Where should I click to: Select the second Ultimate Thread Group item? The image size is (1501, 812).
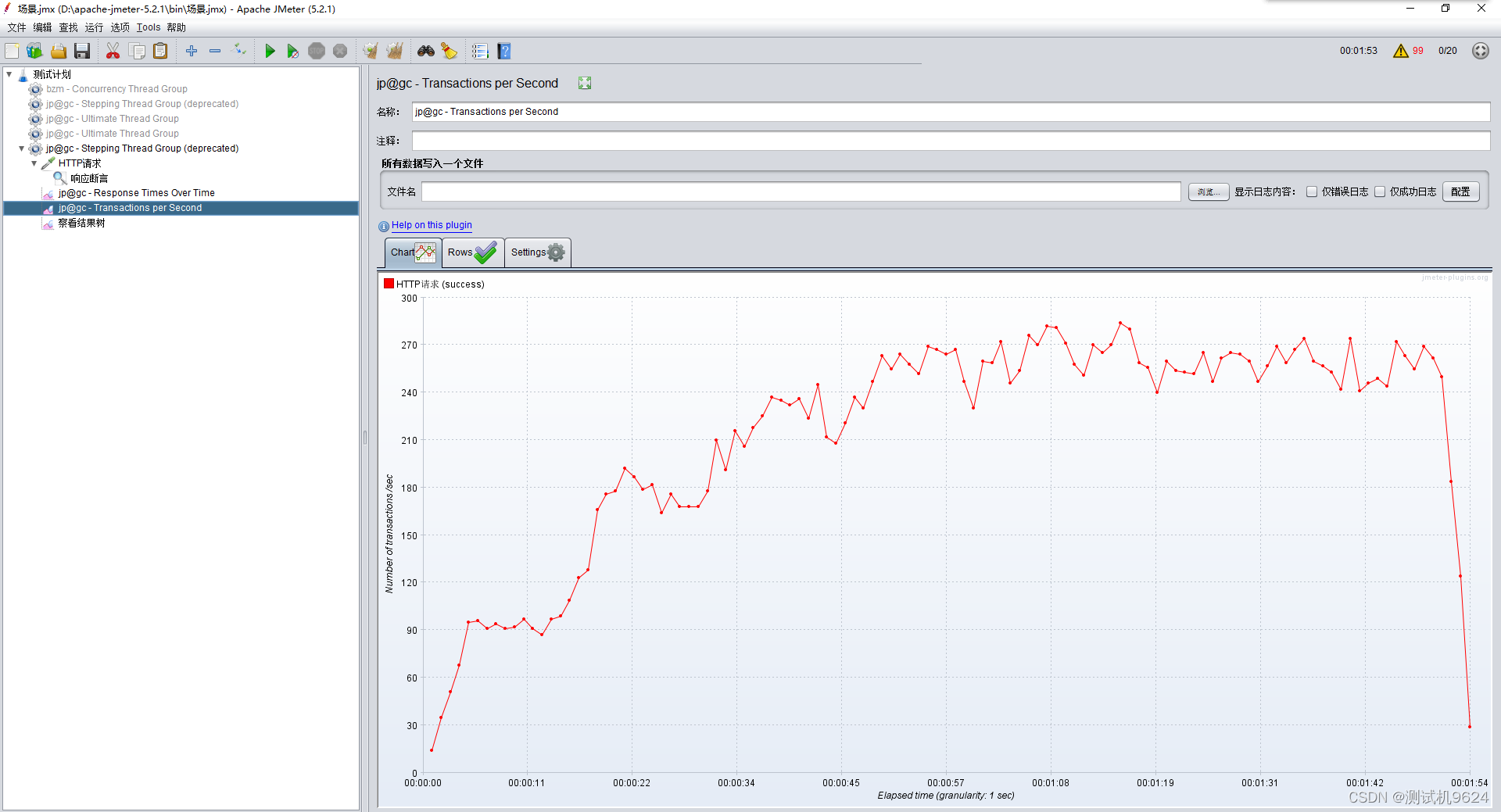click(x=112, y=134)
